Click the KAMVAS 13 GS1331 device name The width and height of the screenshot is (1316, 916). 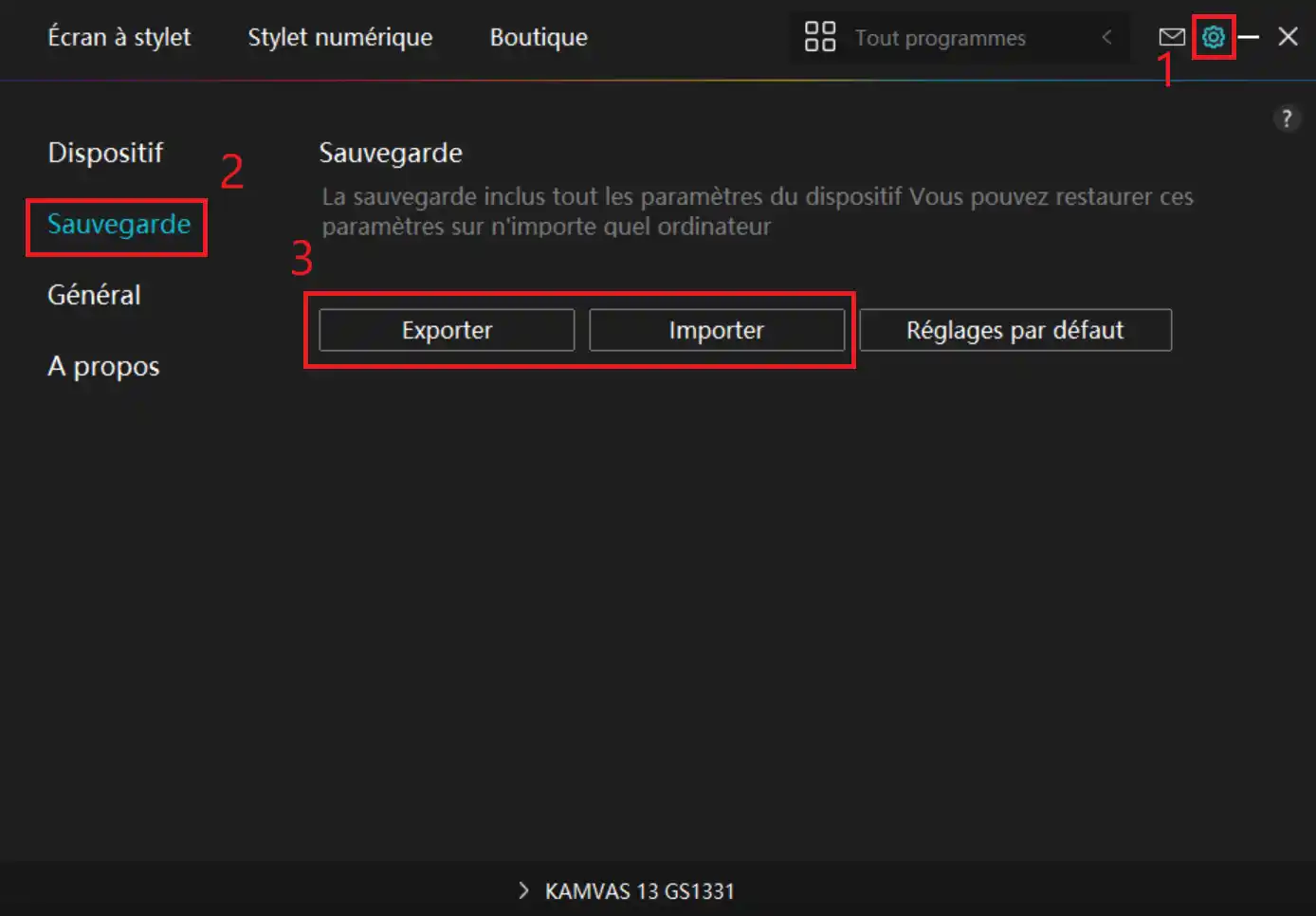pyautogui.click(x=640, y=891)
